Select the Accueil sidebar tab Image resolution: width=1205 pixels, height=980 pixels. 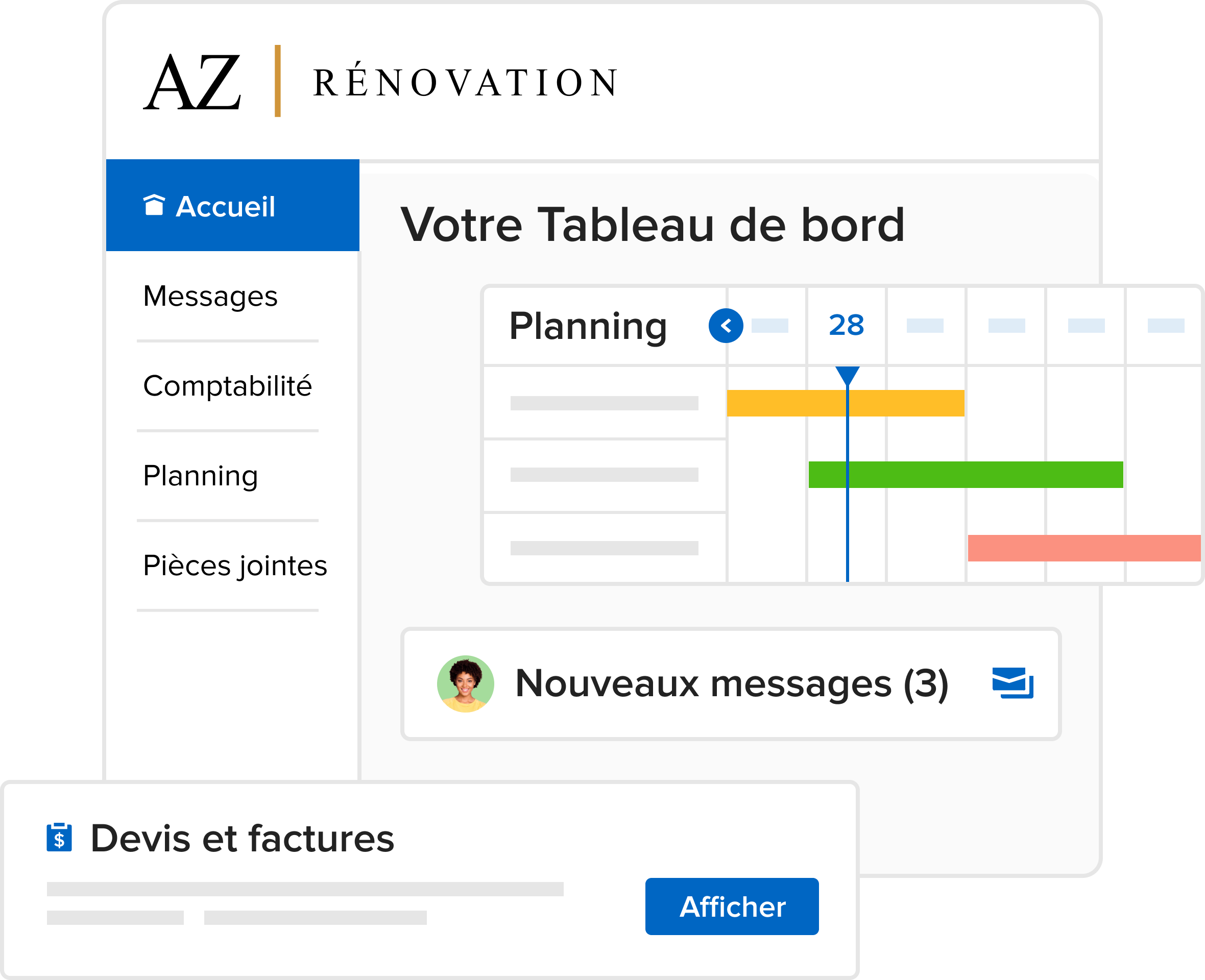pyautogui.click(x=233, y=206)
